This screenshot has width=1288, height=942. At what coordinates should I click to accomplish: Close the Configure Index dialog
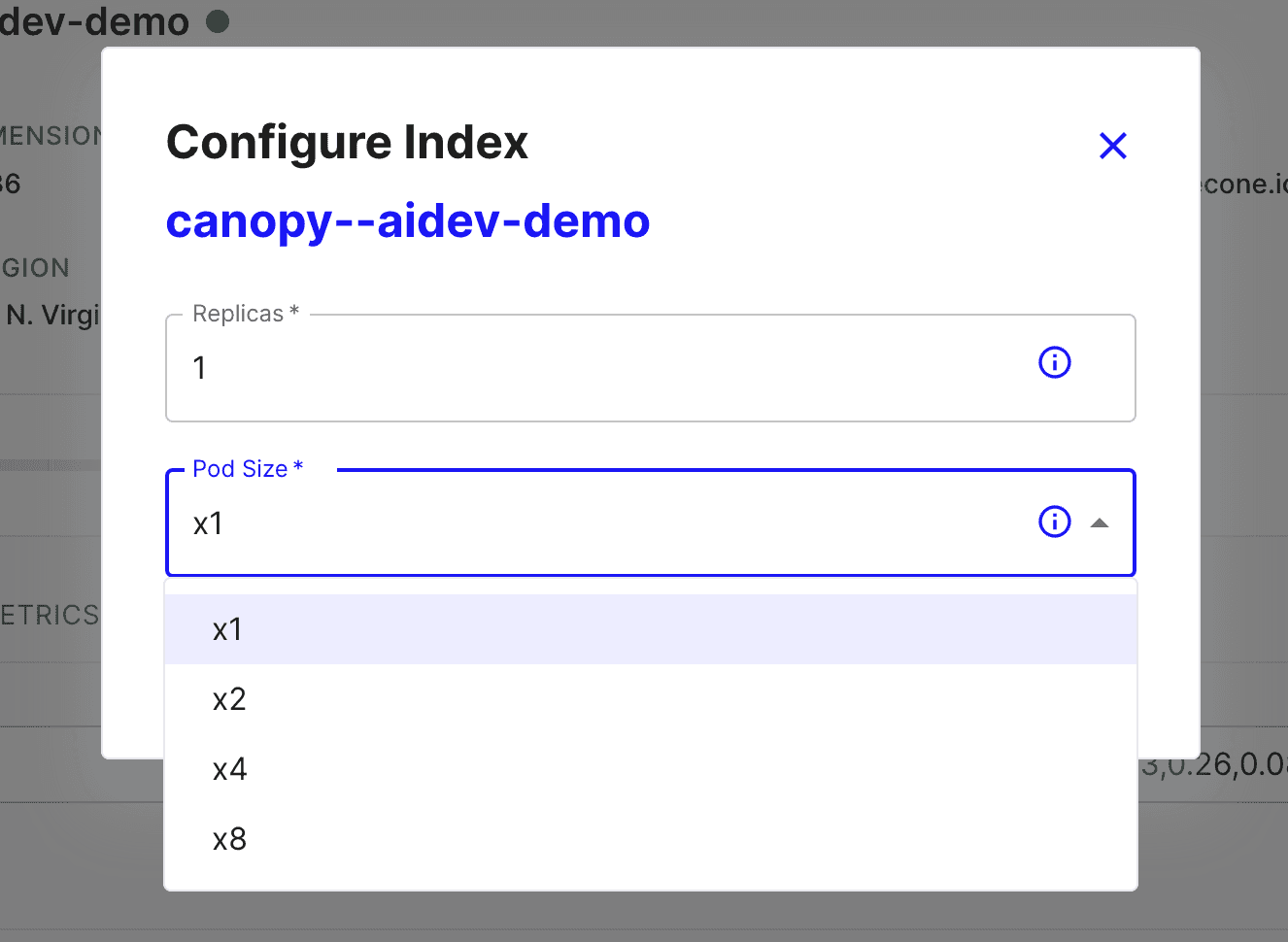[x=1112, y=146]
